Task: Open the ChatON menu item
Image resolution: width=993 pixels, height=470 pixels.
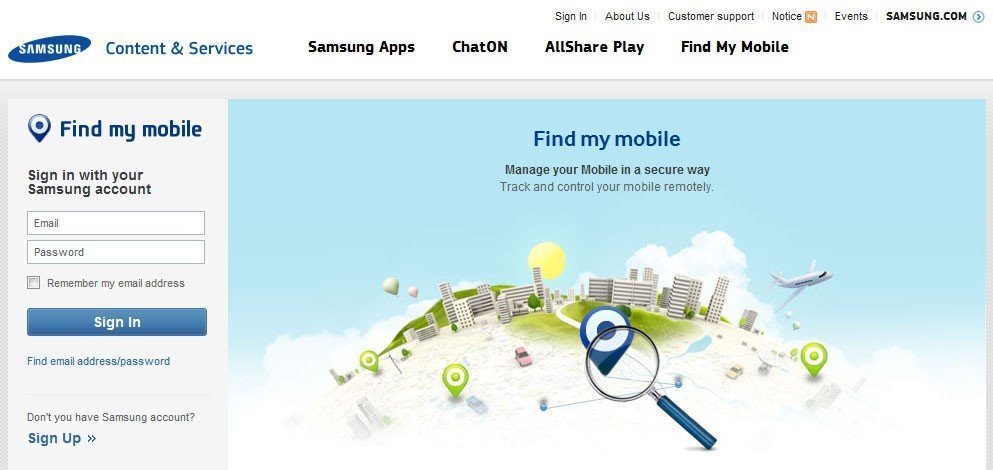Action: coord(479,48)
